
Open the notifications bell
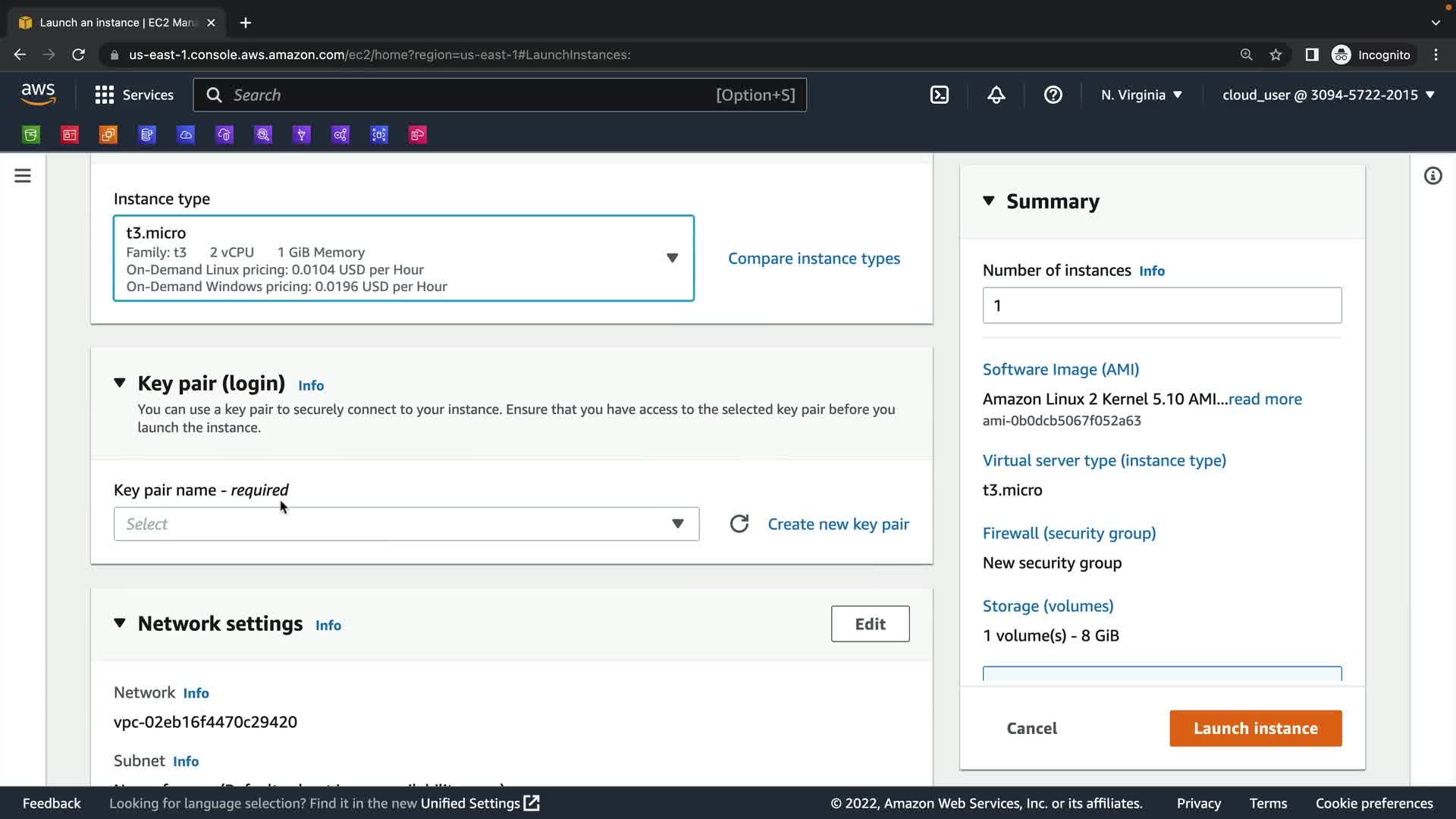(996, 95)
